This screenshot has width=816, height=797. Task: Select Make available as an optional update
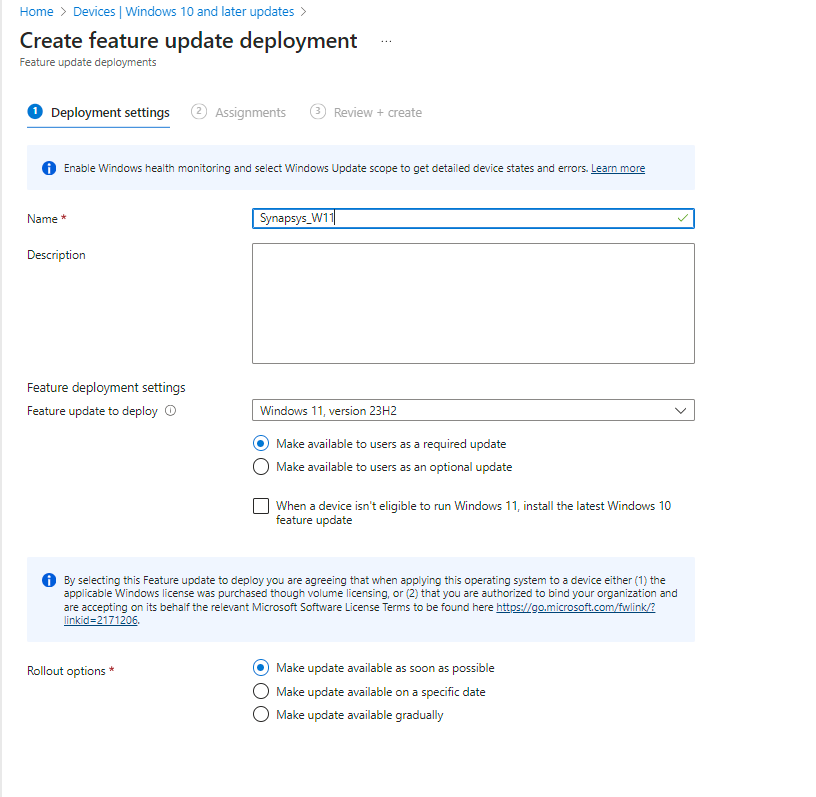[261, 467]
